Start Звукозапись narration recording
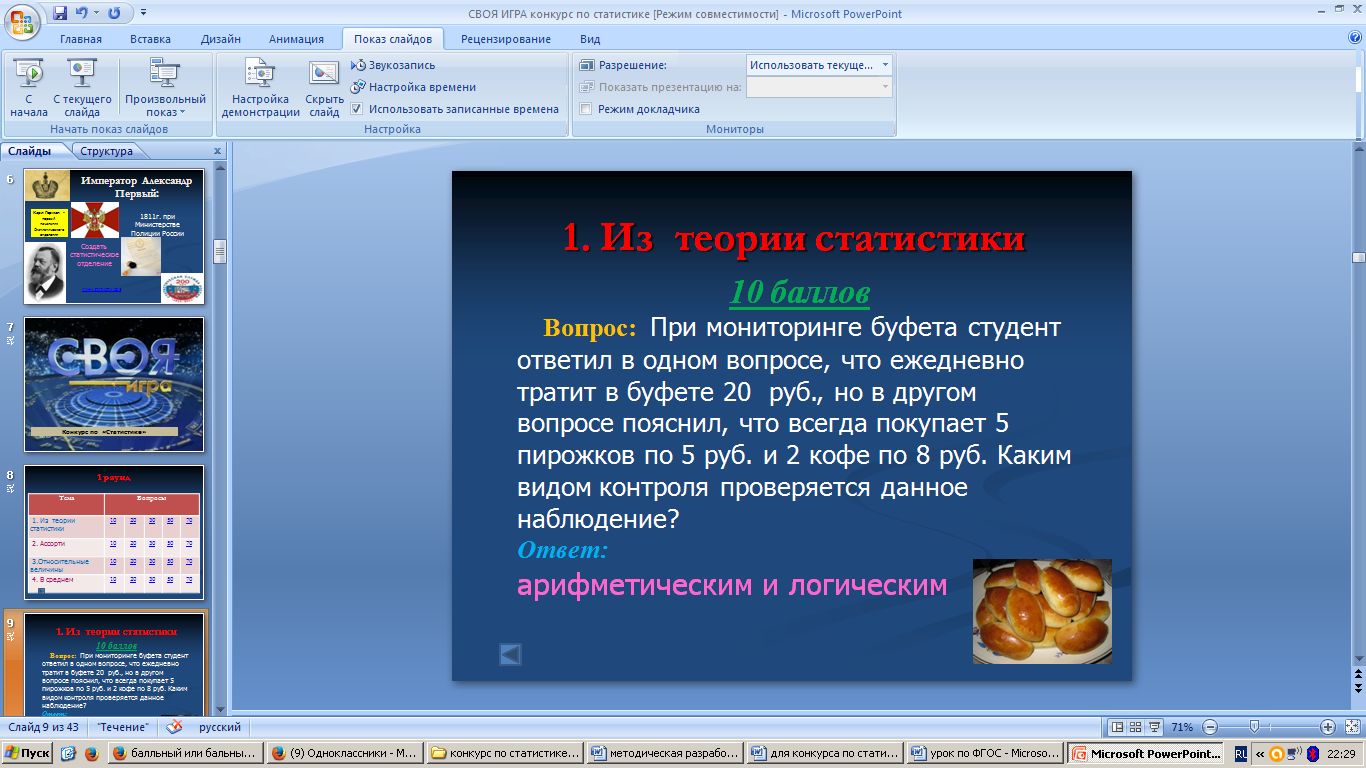 point(393,65)
